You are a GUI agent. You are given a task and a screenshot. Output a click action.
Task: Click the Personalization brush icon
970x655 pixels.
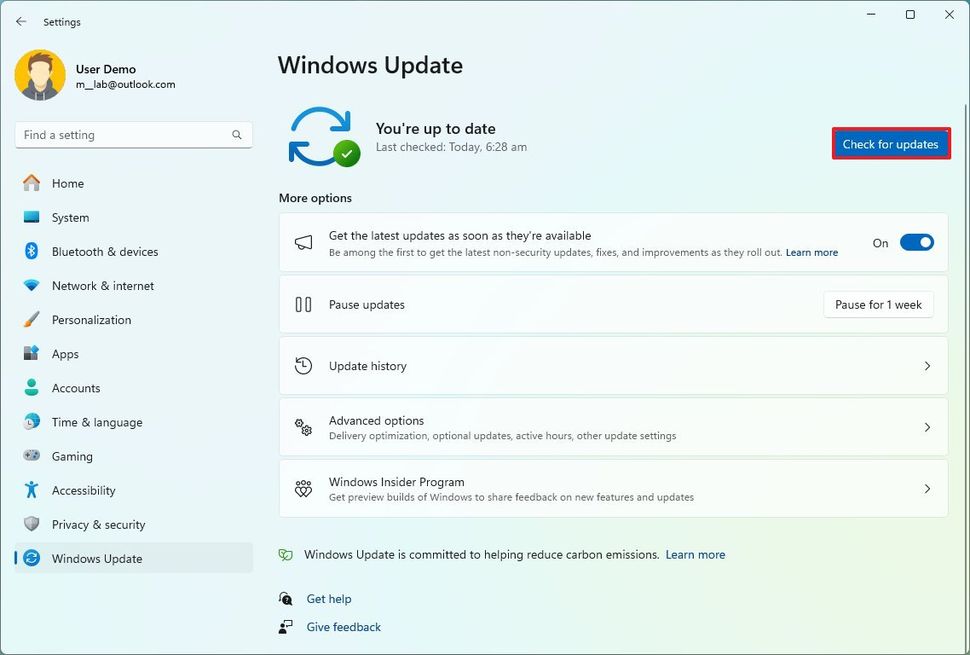[x=32, y=319]
